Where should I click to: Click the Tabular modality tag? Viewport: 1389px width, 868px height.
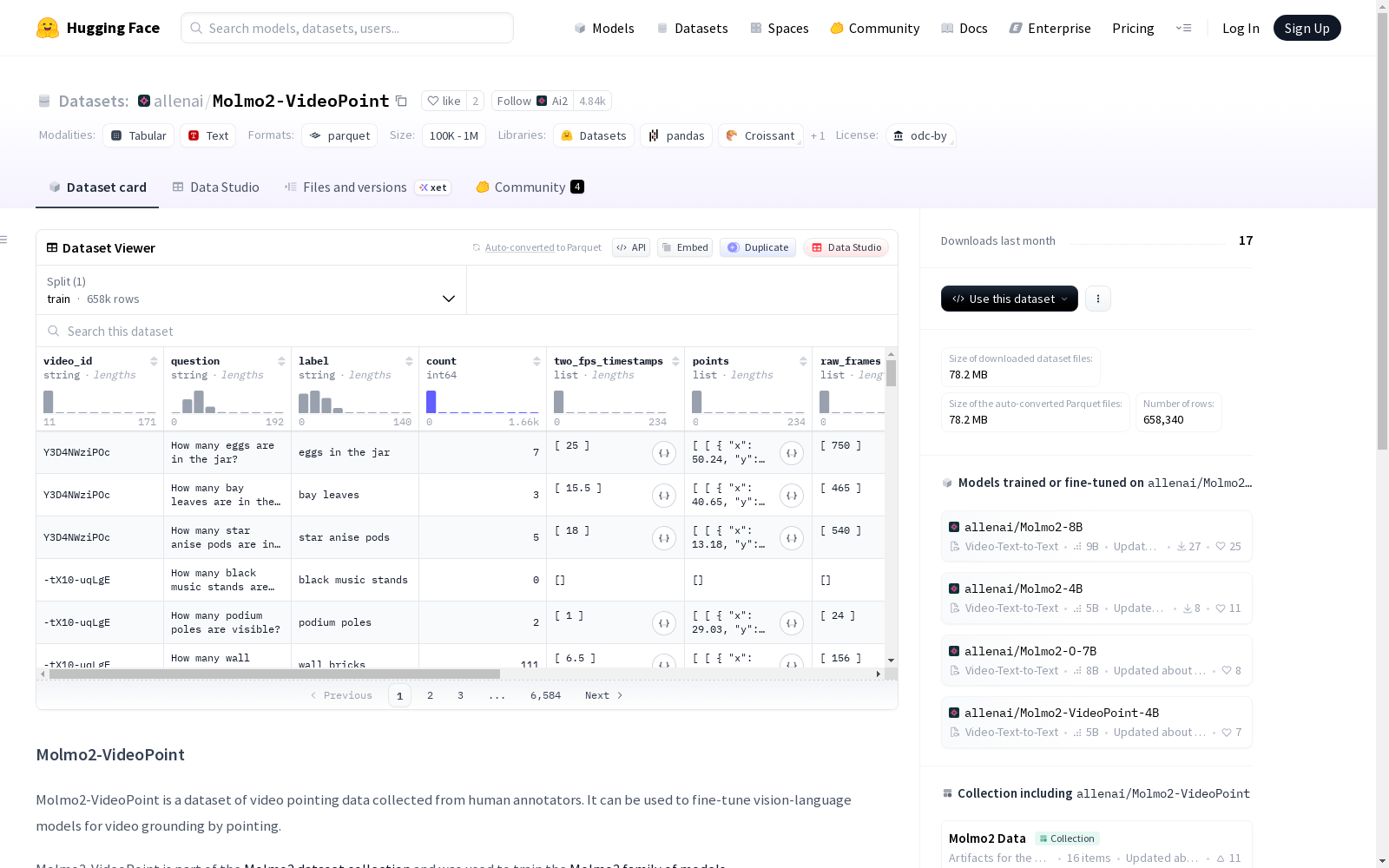139,135
